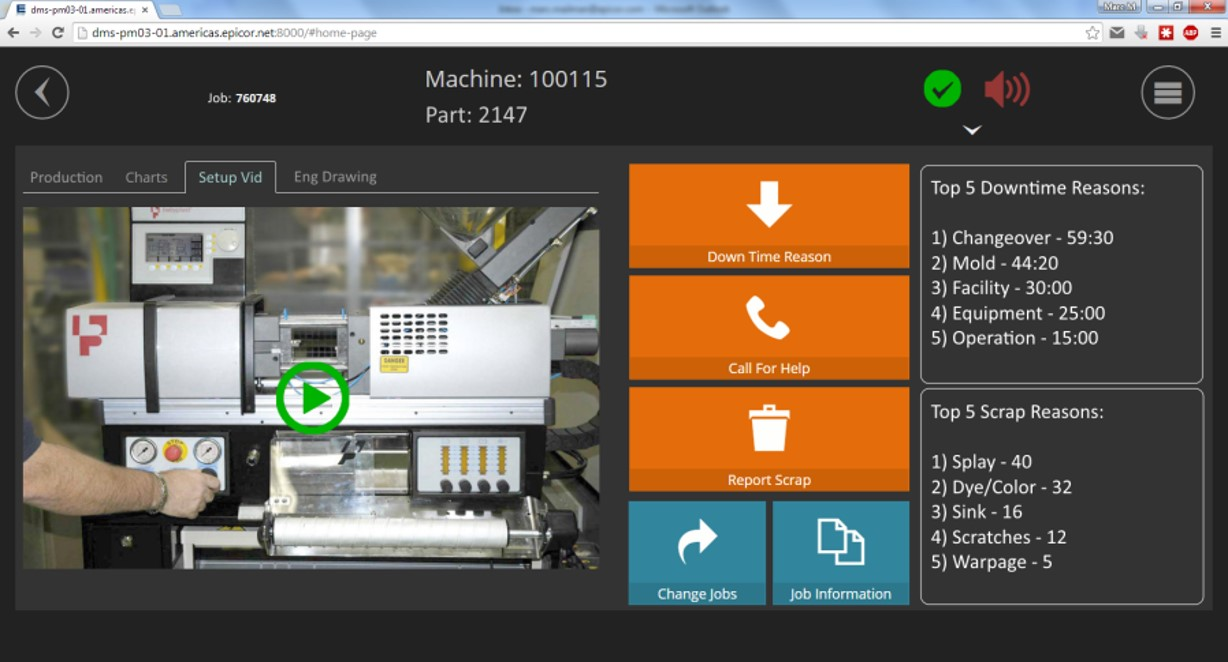
Task: Expand the downward chevron below the status checkmark
Action: [970, 130]
